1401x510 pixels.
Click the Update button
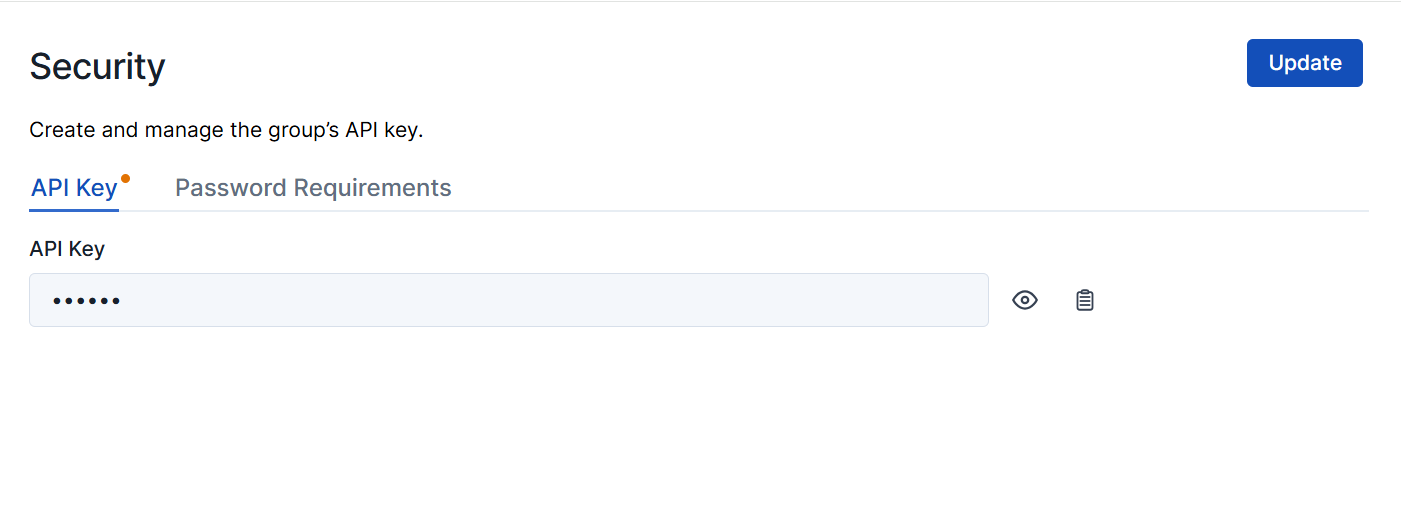pyautogui.click(x=1304, y=63)
